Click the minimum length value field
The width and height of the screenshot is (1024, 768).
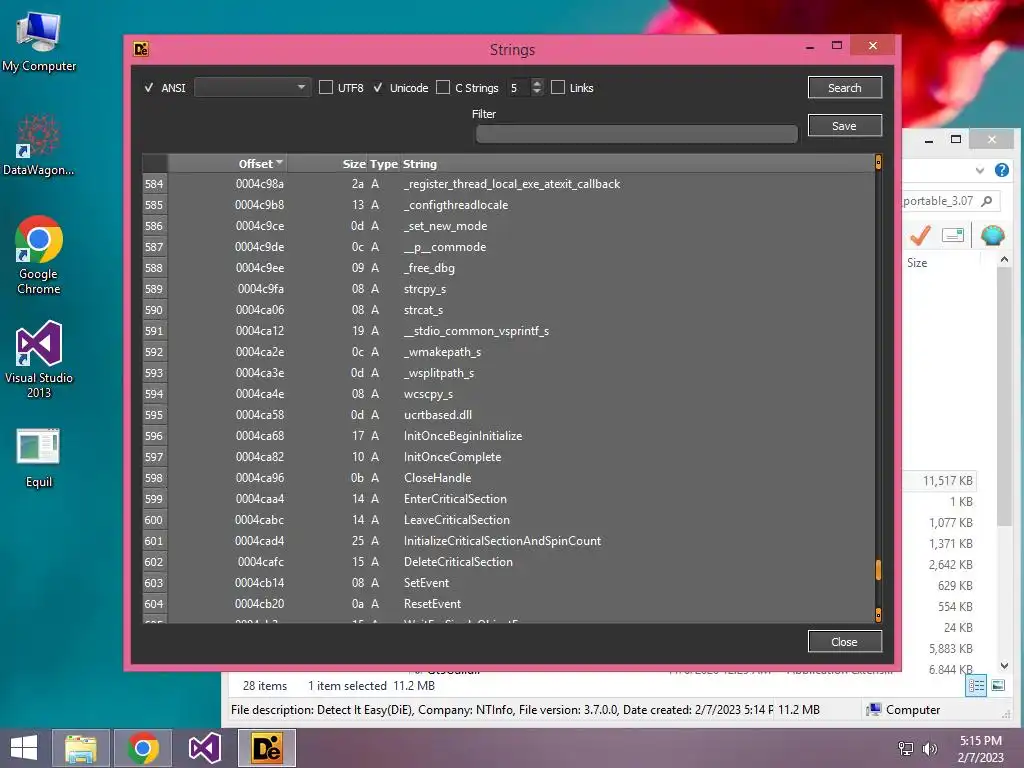coord(518,88)
